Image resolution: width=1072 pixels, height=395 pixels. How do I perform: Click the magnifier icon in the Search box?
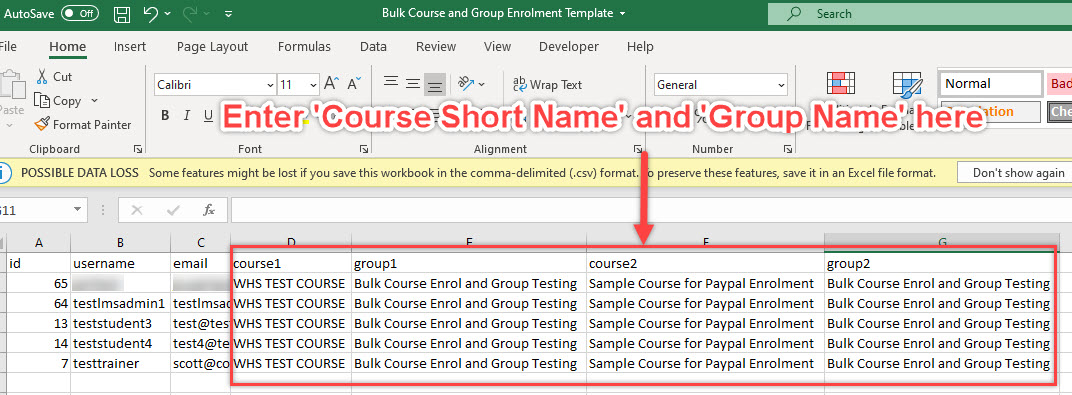[x=794, y=14]
